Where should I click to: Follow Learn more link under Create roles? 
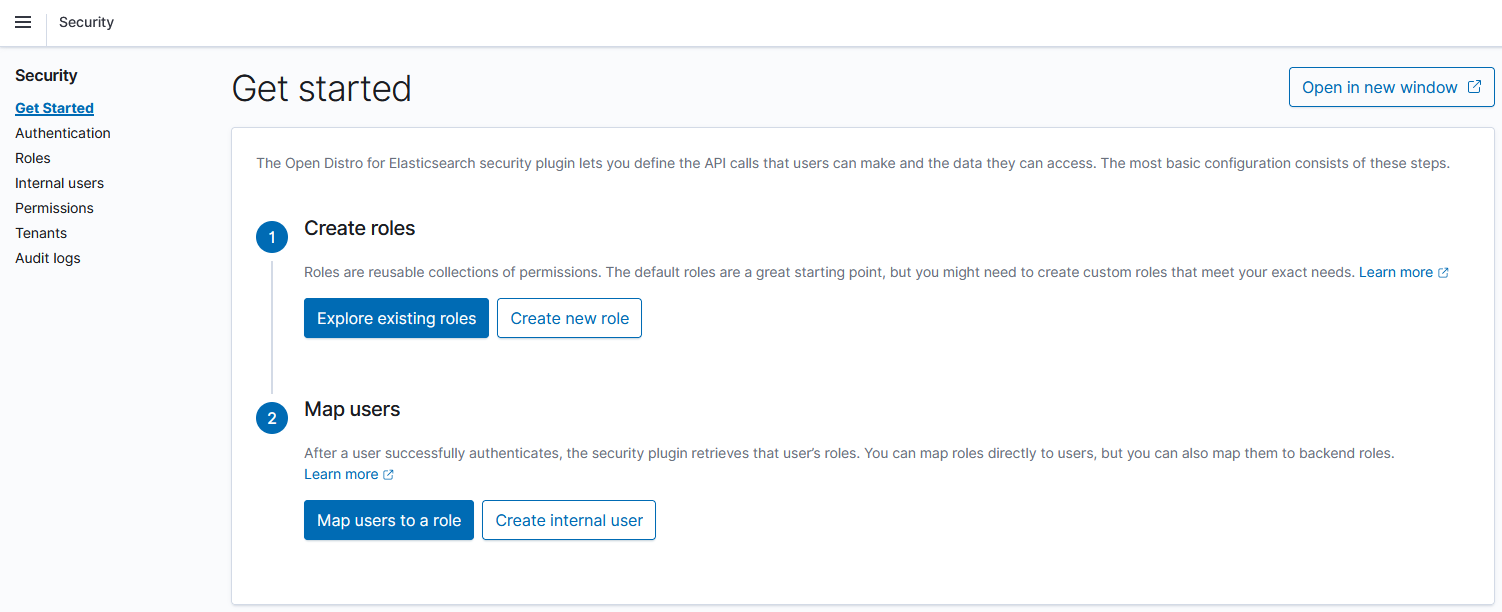coord(1396,272)
